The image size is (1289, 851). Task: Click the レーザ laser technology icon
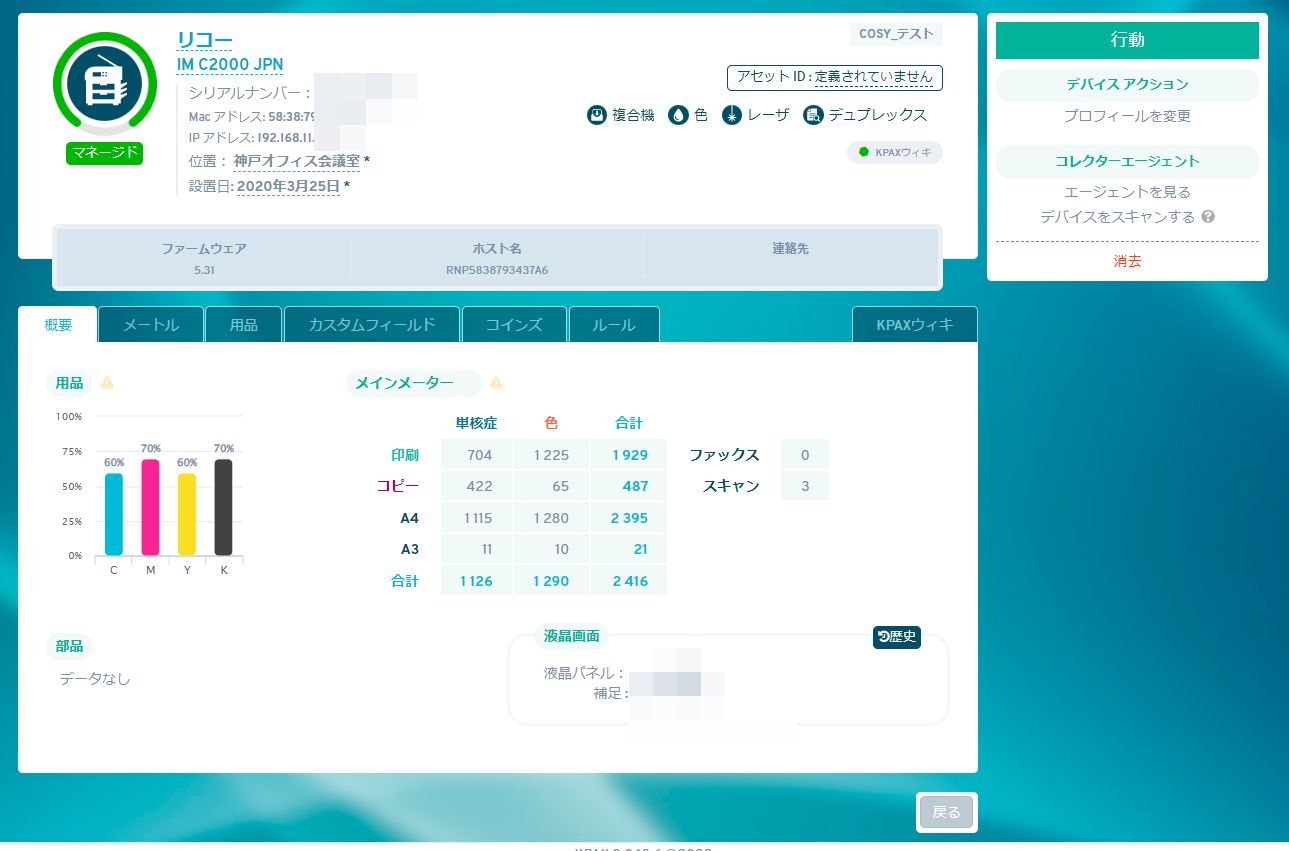click(x=732, y=115)
